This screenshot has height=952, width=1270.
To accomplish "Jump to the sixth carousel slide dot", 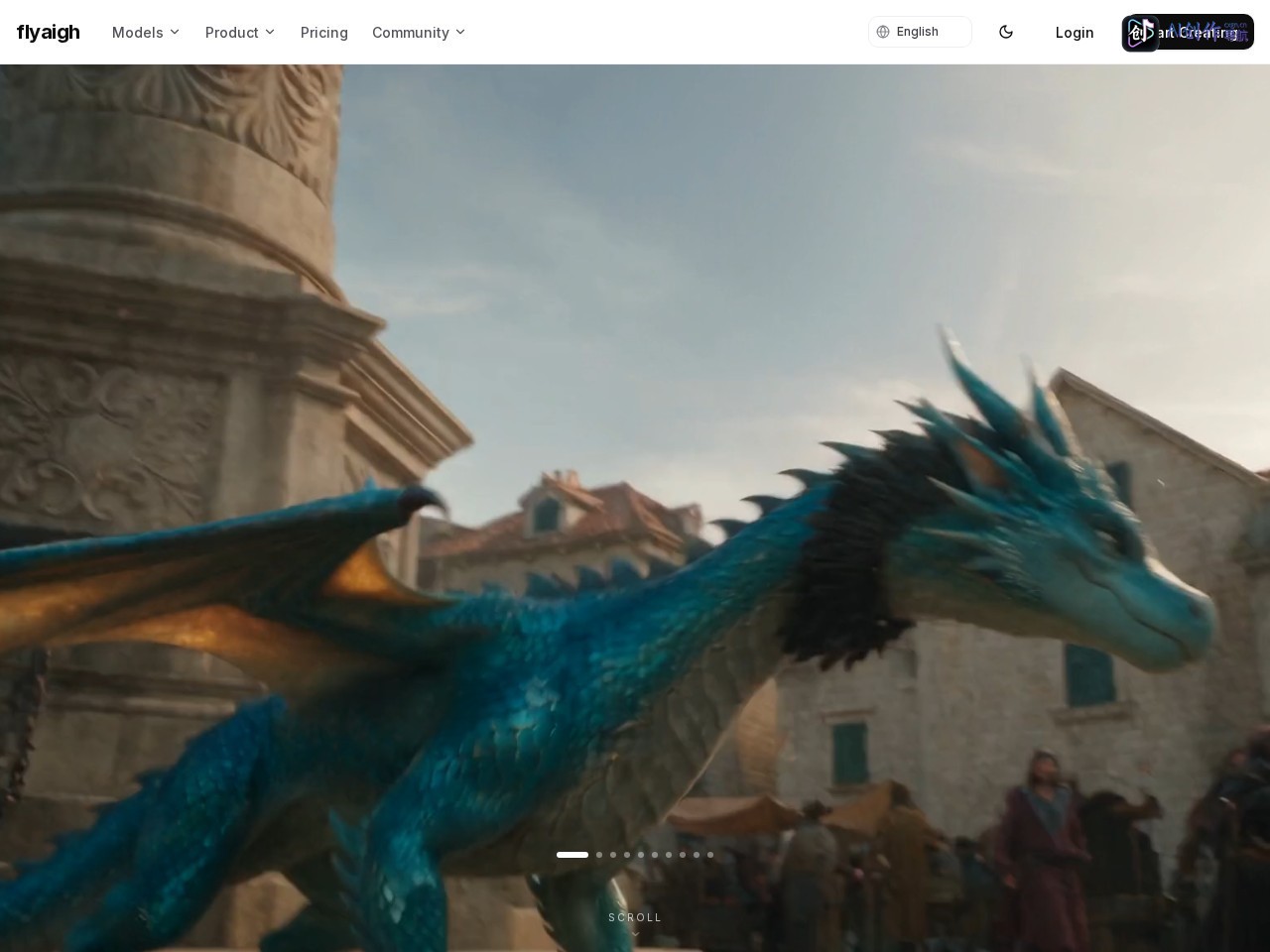I will coord(655,855).
